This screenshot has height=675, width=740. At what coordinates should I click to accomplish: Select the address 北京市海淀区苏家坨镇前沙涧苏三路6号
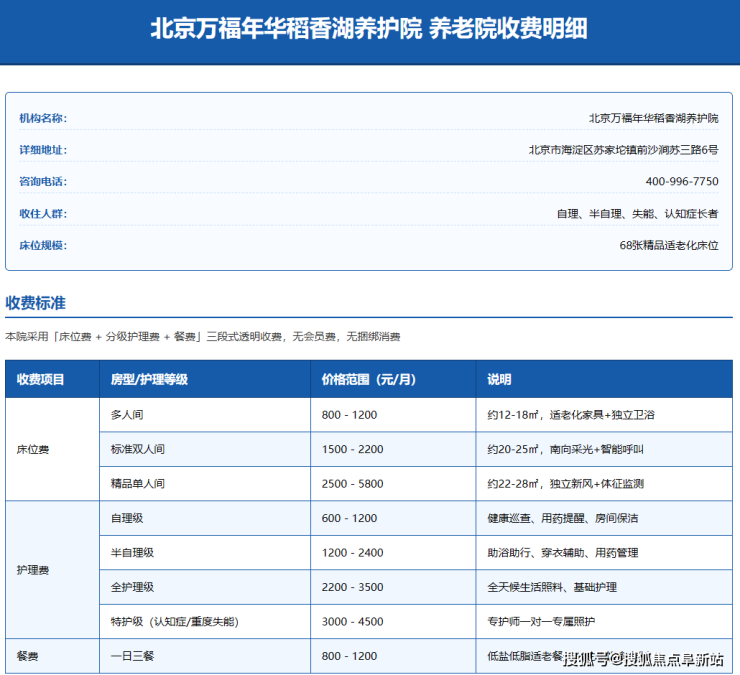coord(623,150)
